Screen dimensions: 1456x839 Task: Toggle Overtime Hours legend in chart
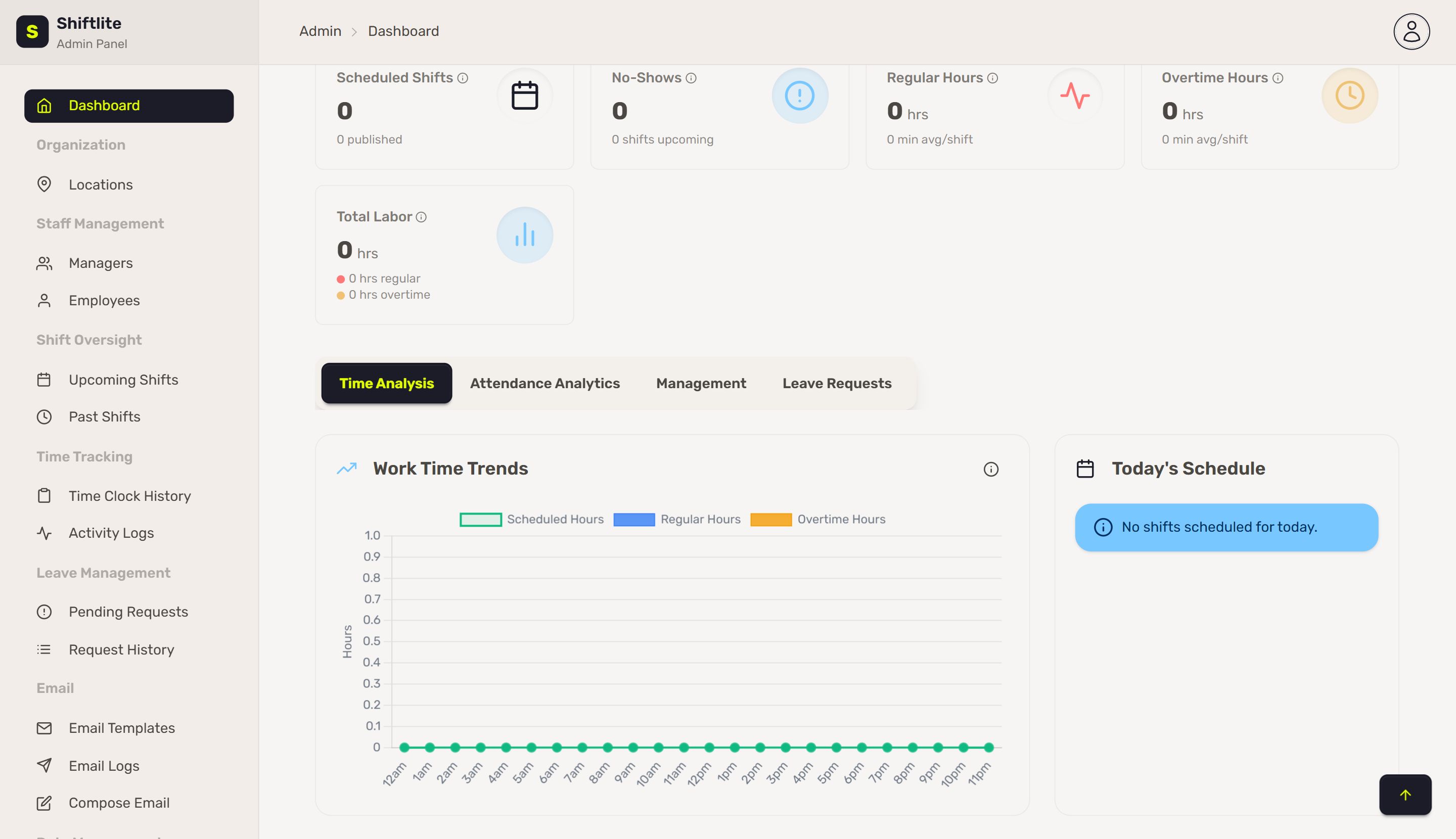tap(817, 519)
